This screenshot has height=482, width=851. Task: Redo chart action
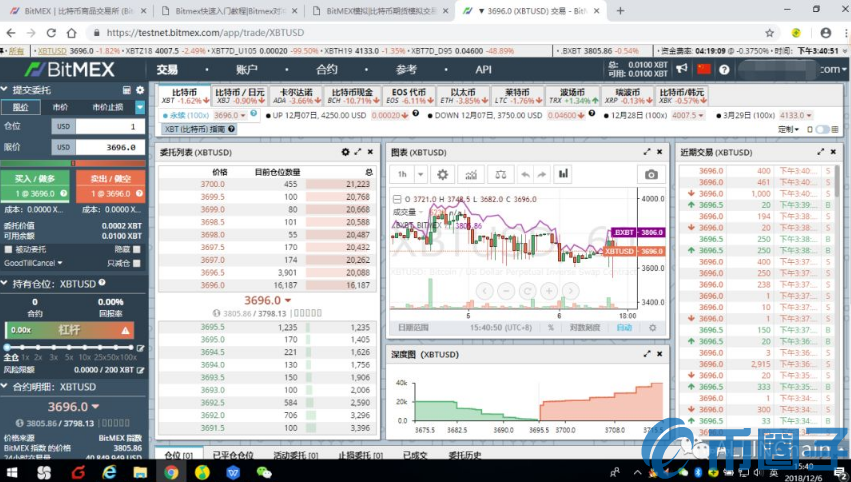pos(542,174)
